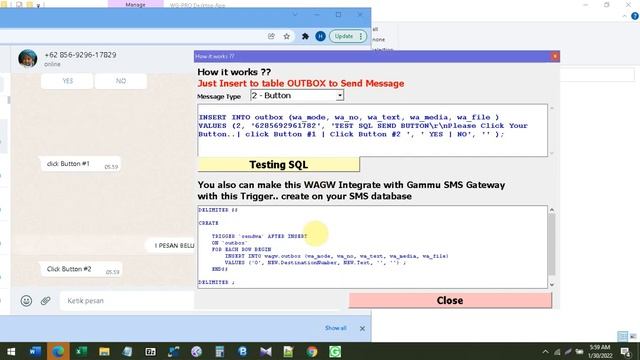Viewport: 640px width, 360px height.
Task: Click YES button in the chat
Action: coord(67,81)
